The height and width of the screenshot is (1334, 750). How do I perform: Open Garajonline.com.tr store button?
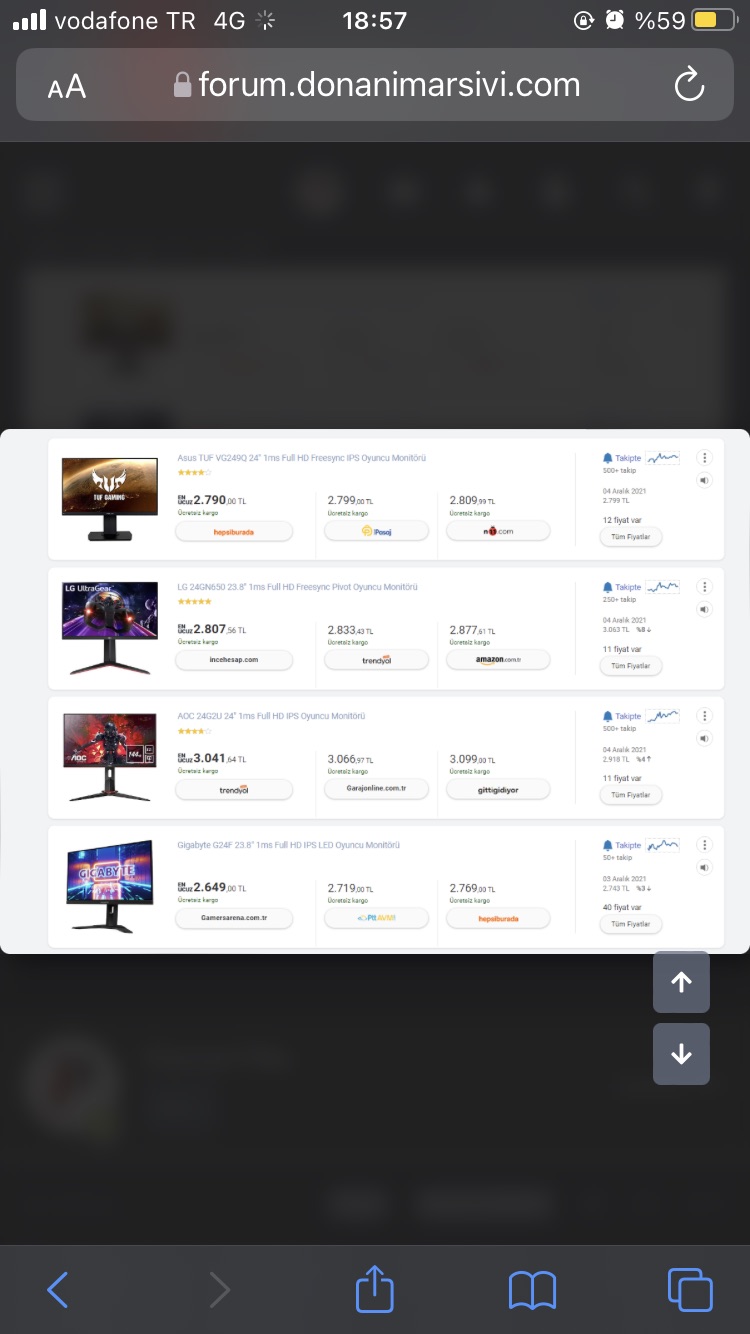[376, 789]
